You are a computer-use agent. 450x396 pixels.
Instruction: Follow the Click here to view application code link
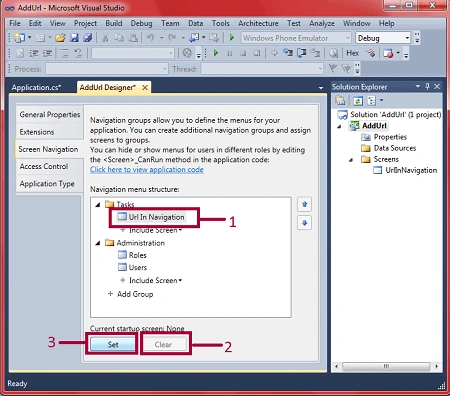coord(147,169)
